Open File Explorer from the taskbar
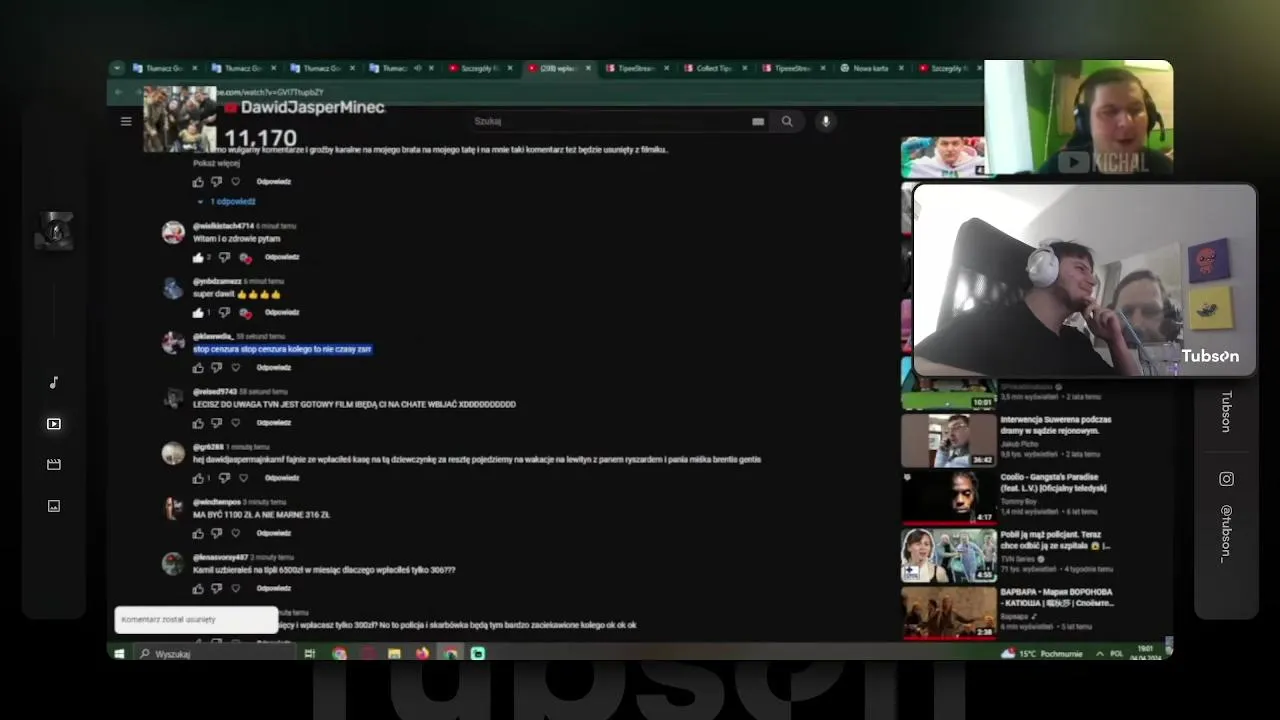 394,653
